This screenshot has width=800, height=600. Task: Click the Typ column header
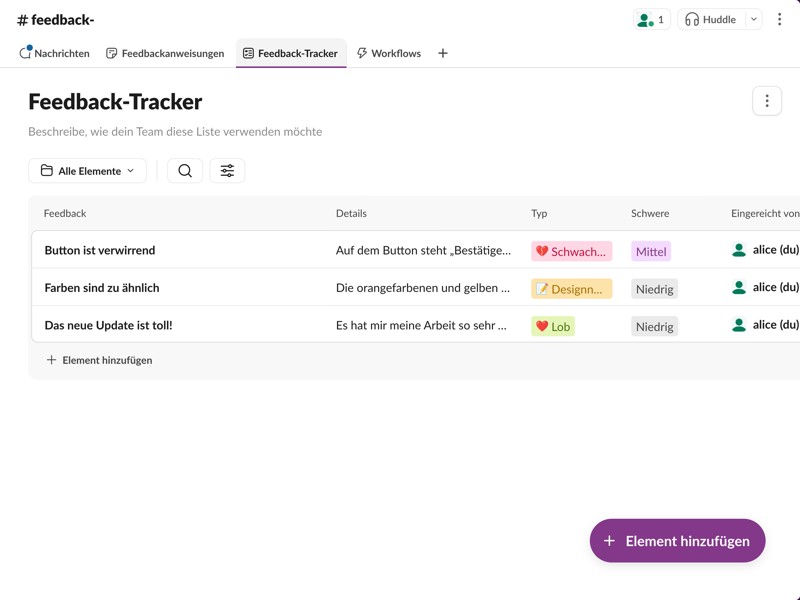pos(539,213)
